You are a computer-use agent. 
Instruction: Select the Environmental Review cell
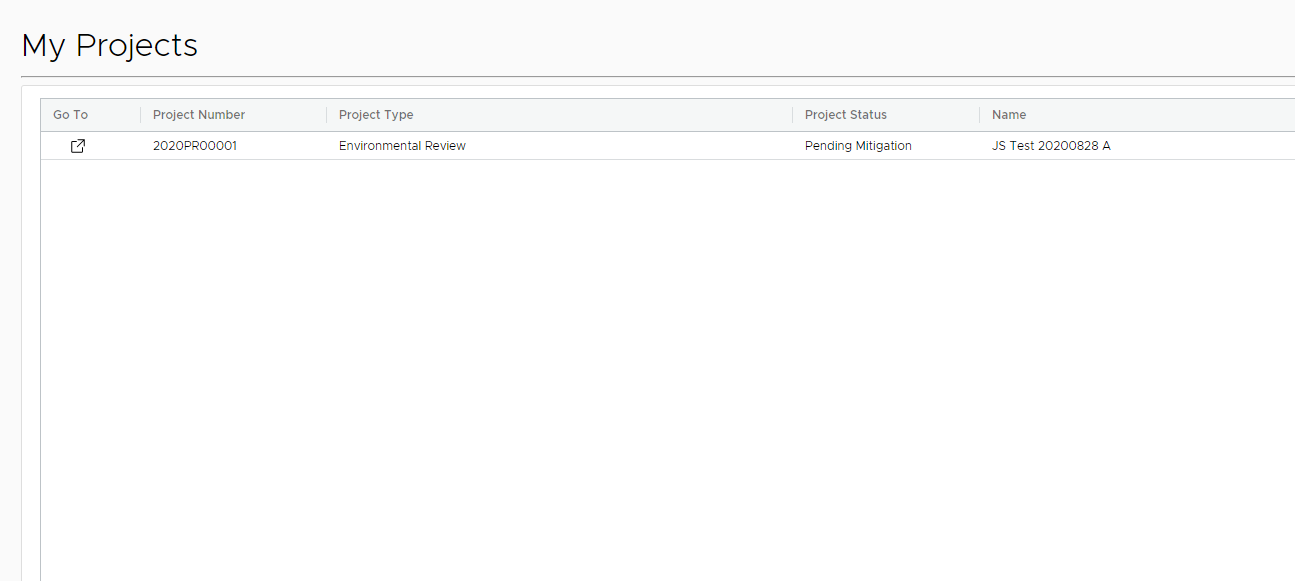tap(402, 146)
